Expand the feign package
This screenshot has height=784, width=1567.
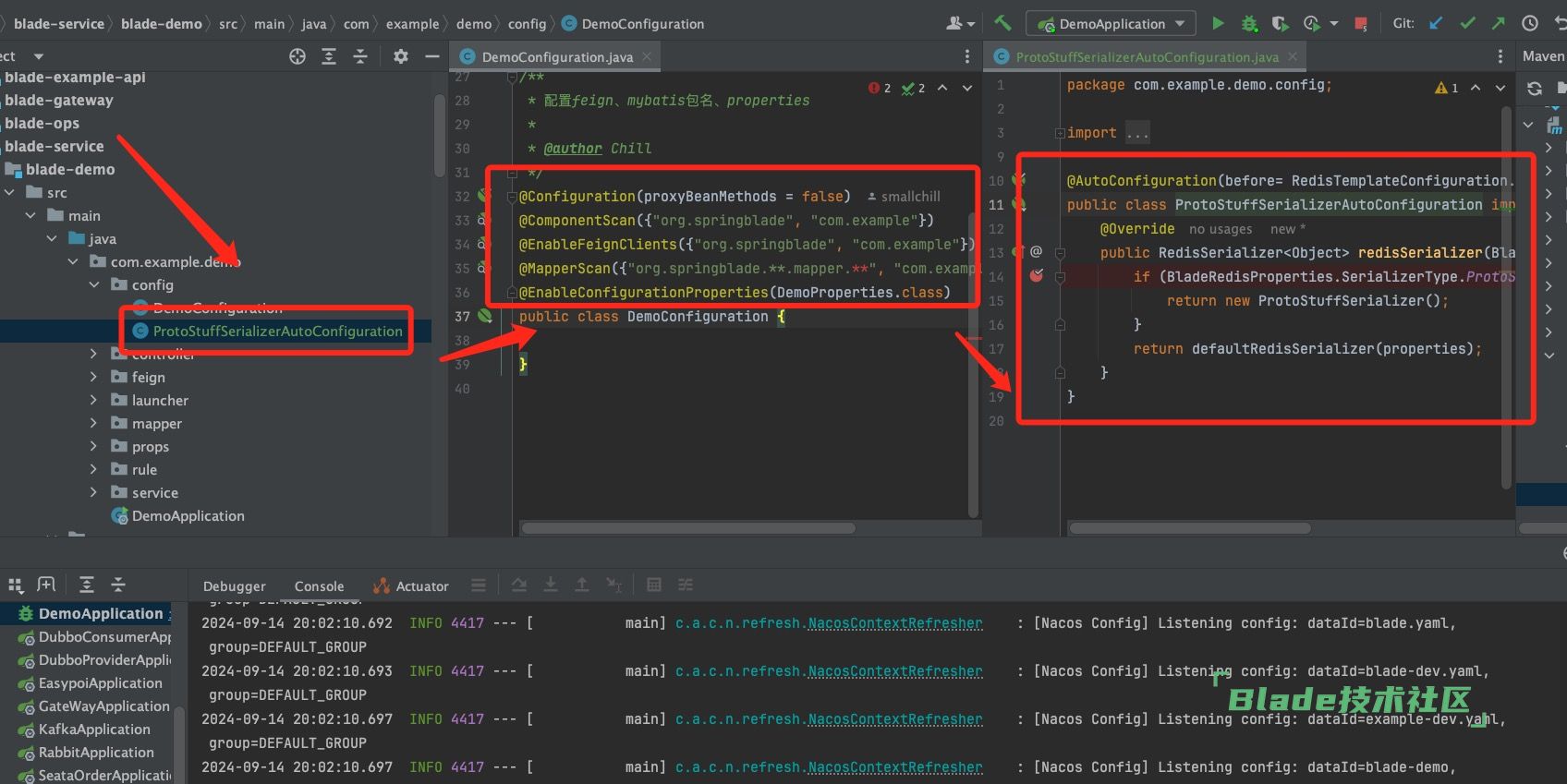point(93,377)
